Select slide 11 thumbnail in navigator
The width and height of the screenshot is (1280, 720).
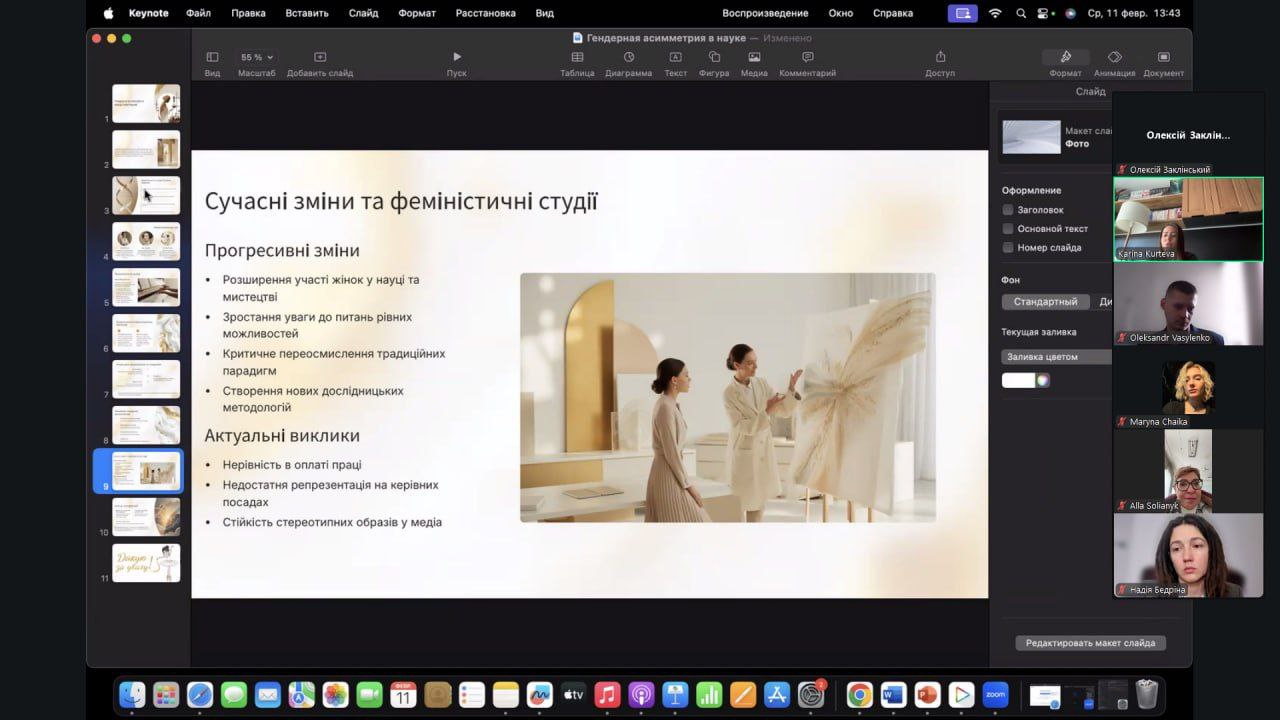pos(146,563)
